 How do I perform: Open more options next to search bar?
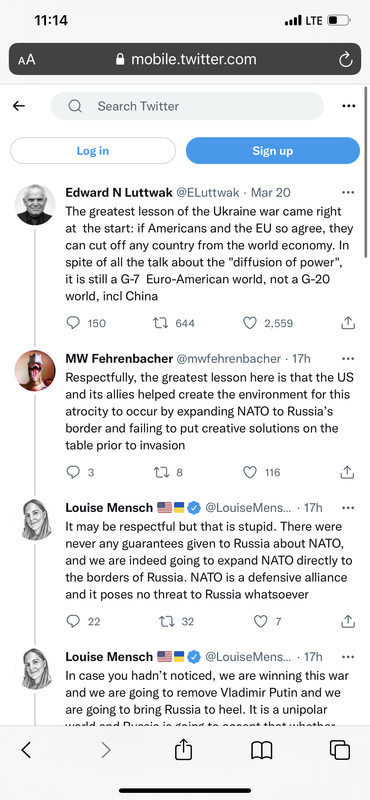tap(349, 106)
